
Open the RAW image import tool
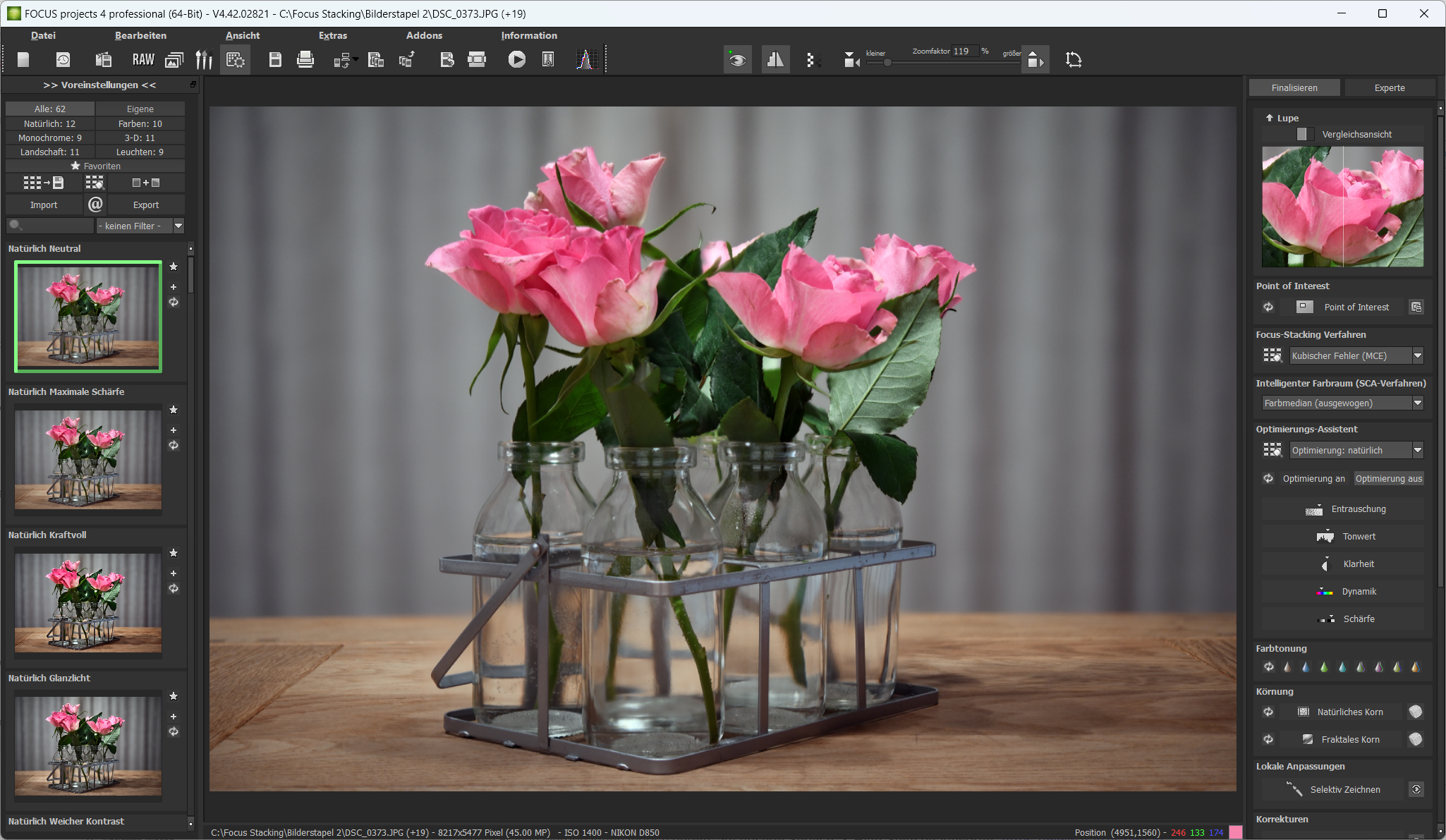(x=142, y=59)
